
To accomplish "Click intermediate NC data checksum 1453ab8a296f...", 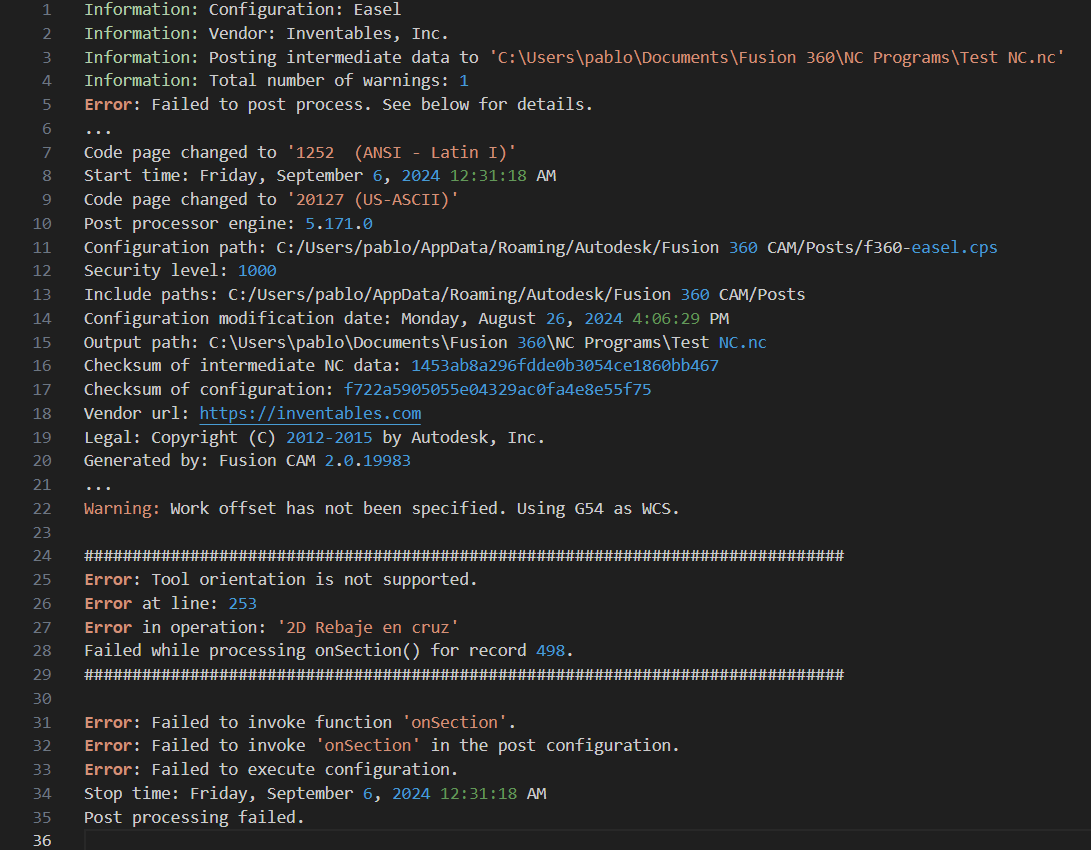I will pos(565,365).
